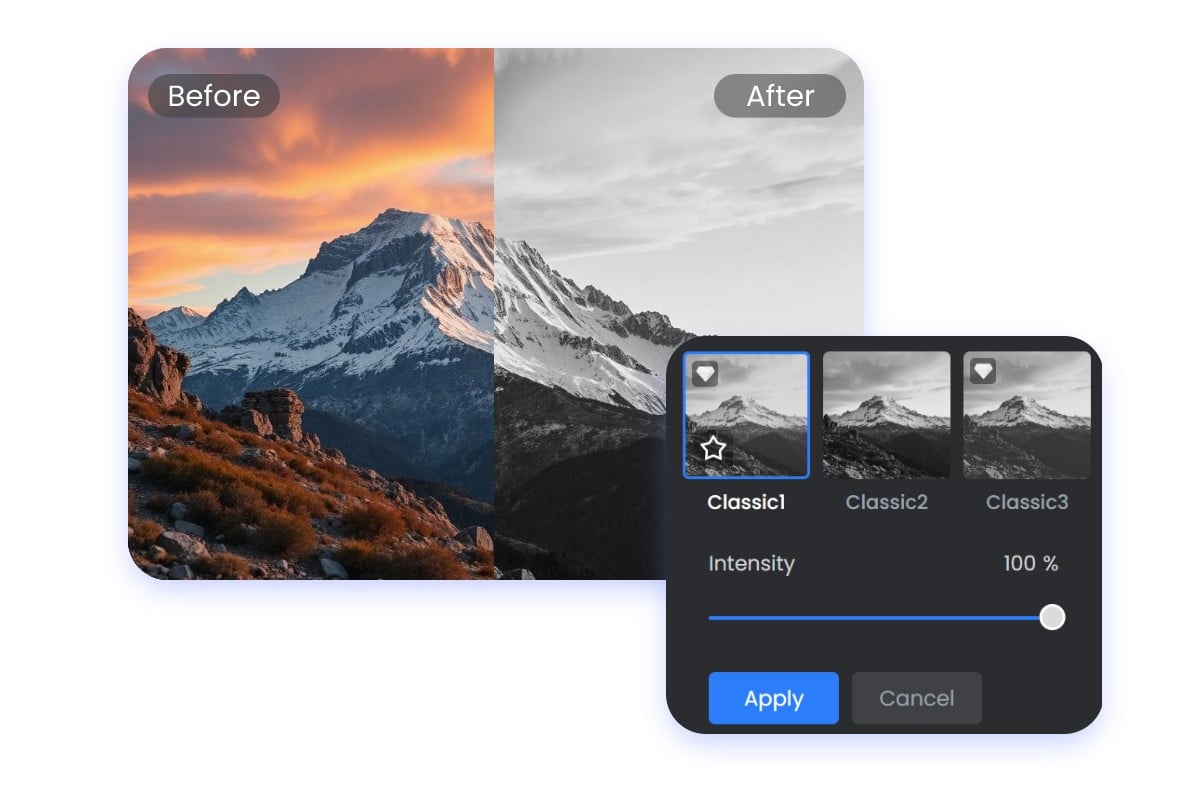Click the After label on the image
Viewport: 1200px width, 800px height.
click(780, 96)
